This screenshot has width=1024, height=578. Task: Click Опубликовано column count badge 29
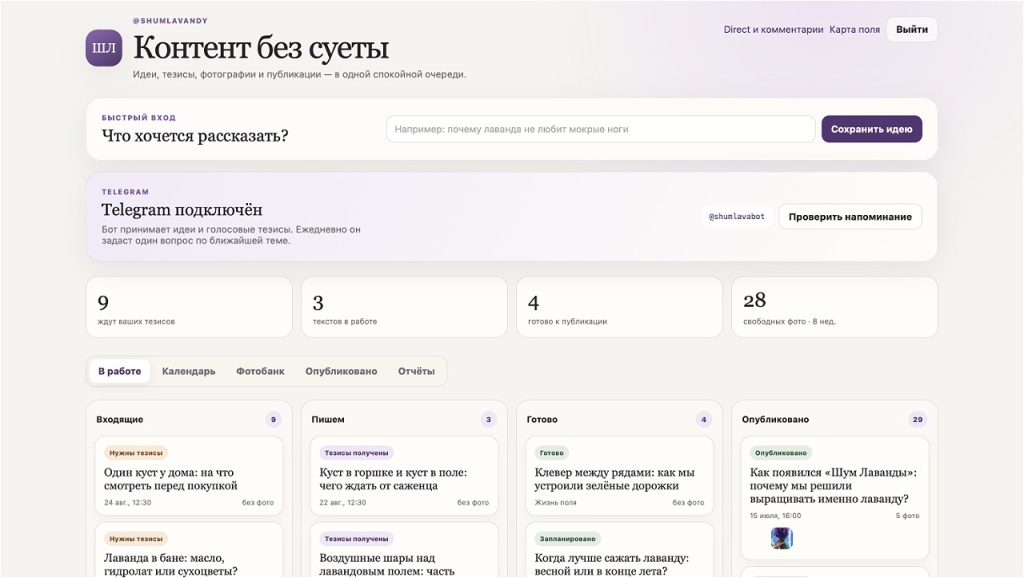pyautogui.click(x=918, y=419)
